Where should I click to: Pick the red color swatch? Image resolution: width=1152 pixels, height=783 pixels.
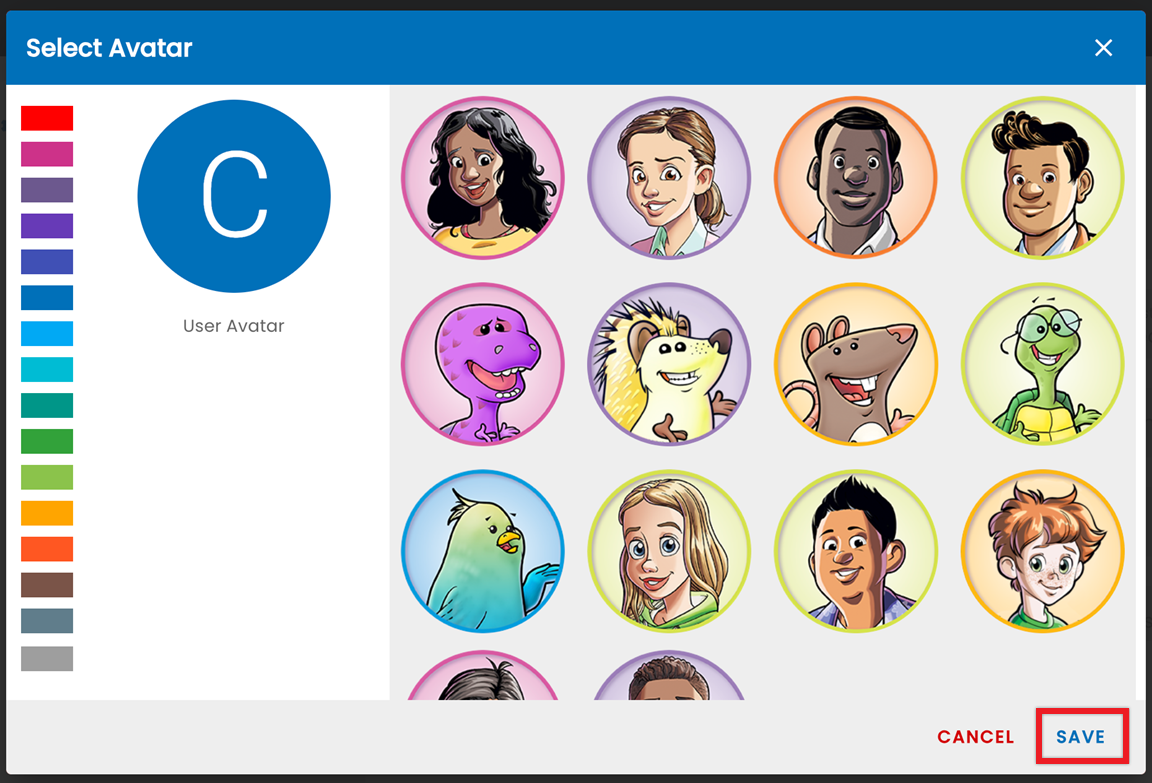[47, 118]
